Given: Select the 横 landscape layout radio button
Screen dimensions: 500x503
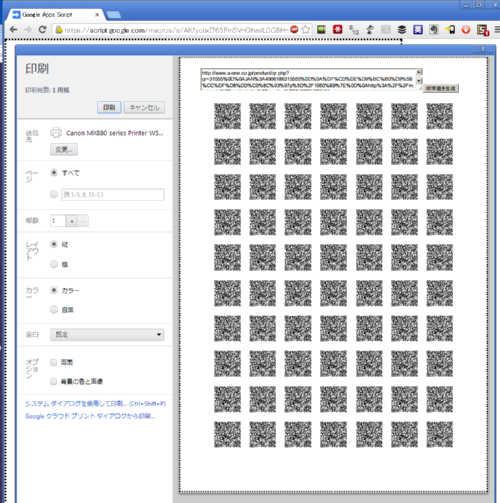Looking at the screenshot, I should 54,264.
